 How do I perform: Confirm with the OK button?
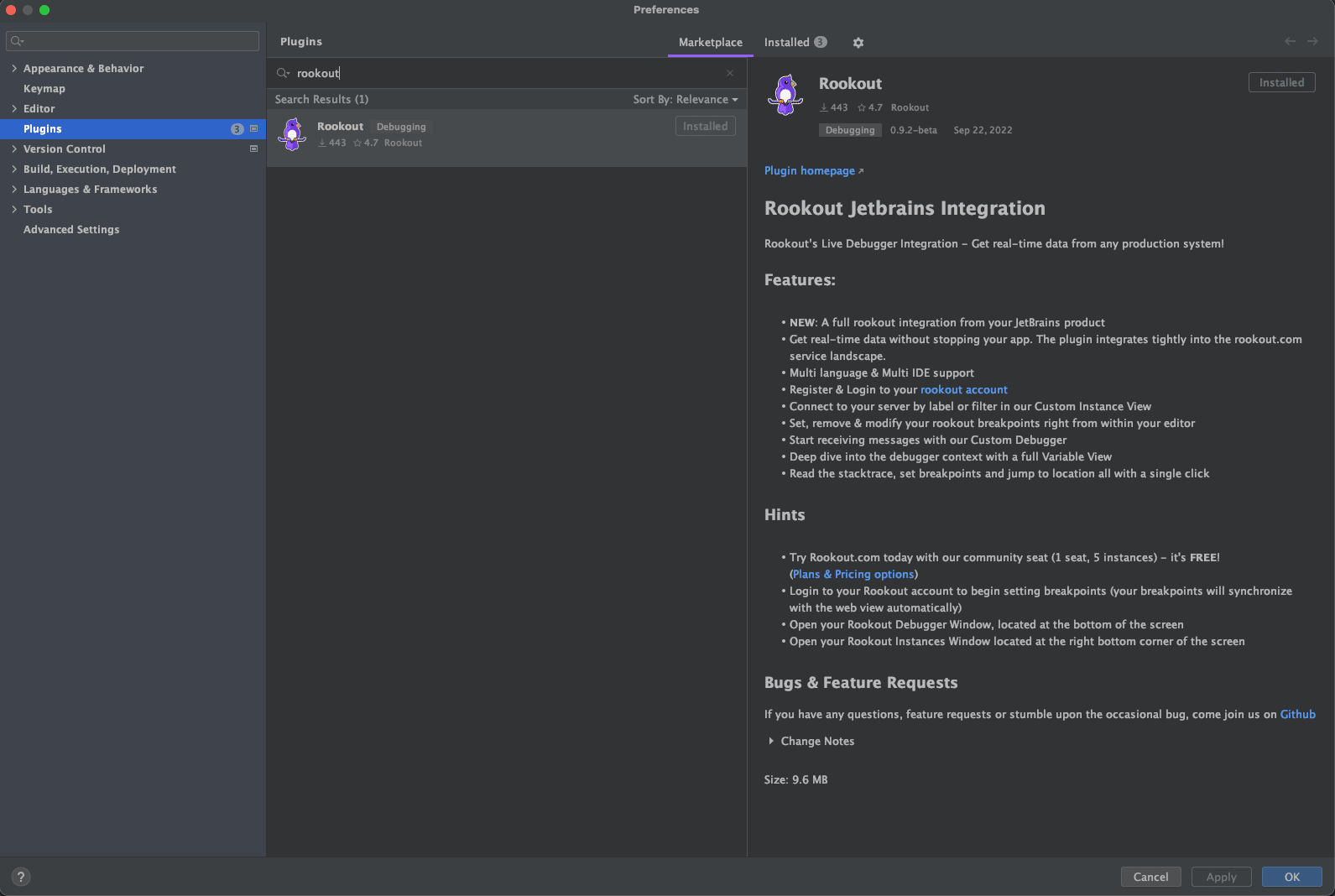tap(1291, 877)
